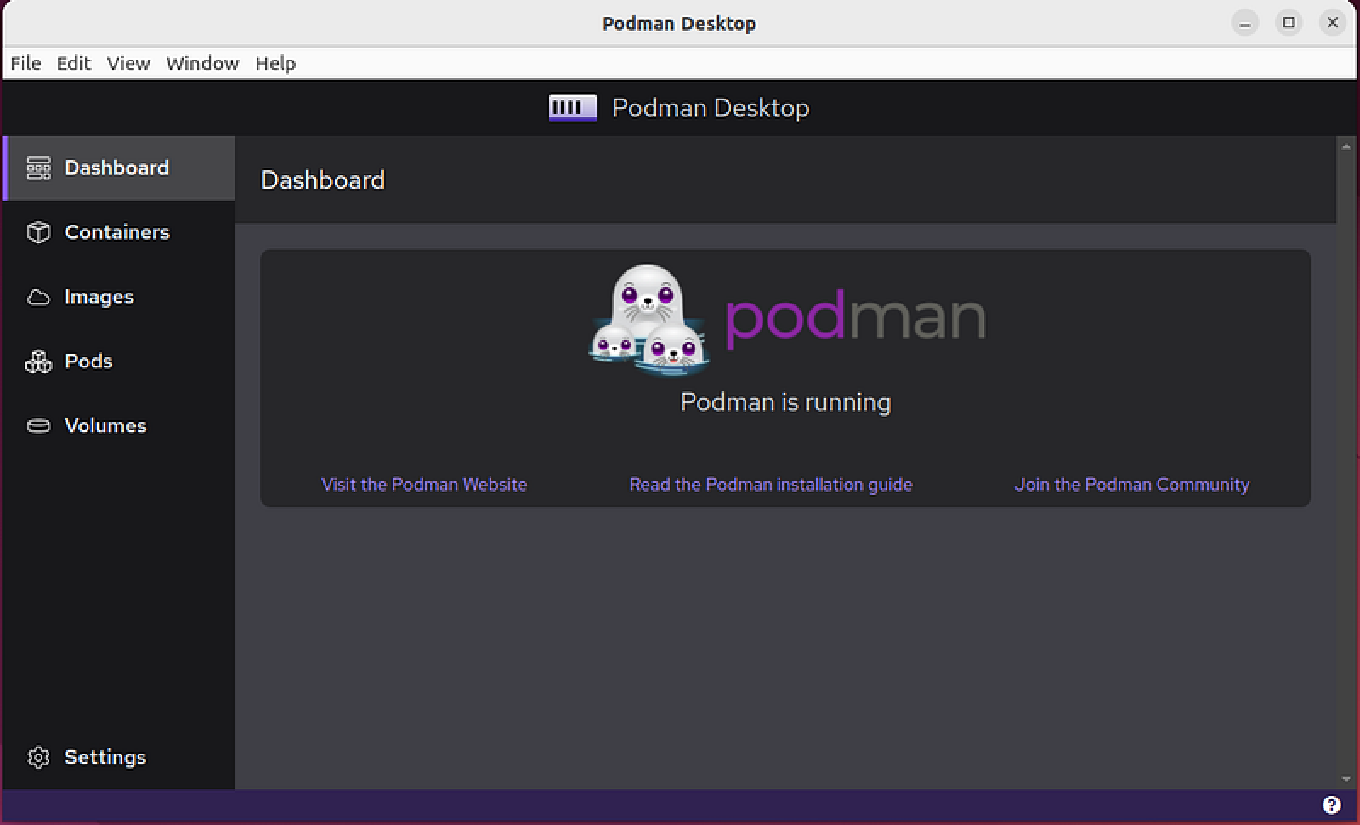Click the Podman Desktop logo in the header
Image resolution: width=1360 pixels, height=825 pixels.
tap(571, 107)
